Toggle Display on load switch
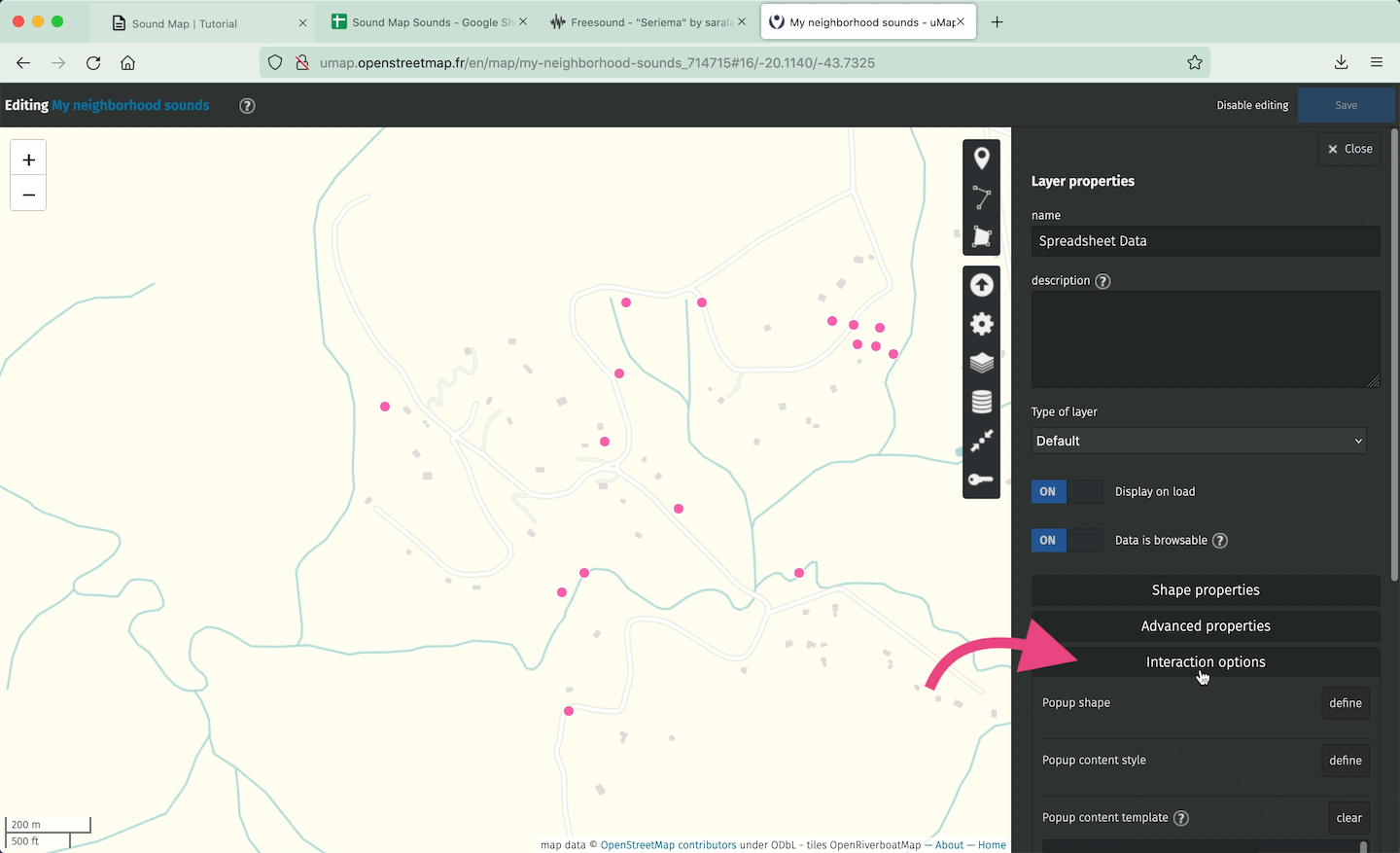1400x853 pixels. [1067, 492]
